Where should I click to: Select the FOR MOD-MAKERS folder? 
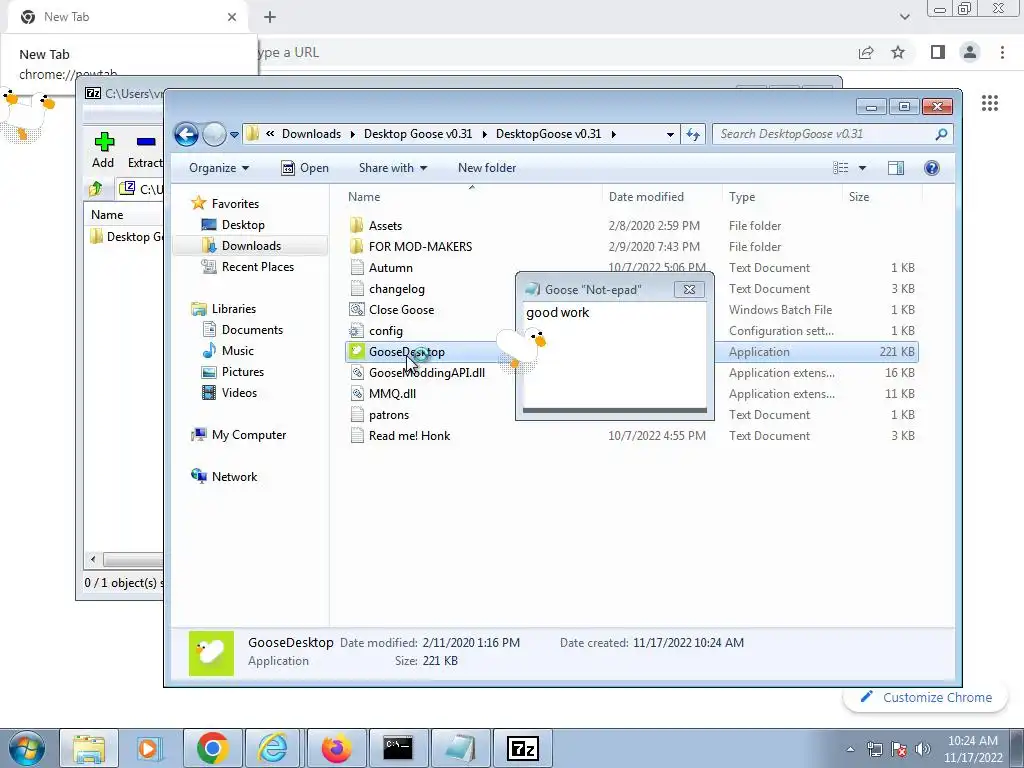coord(420,247)
